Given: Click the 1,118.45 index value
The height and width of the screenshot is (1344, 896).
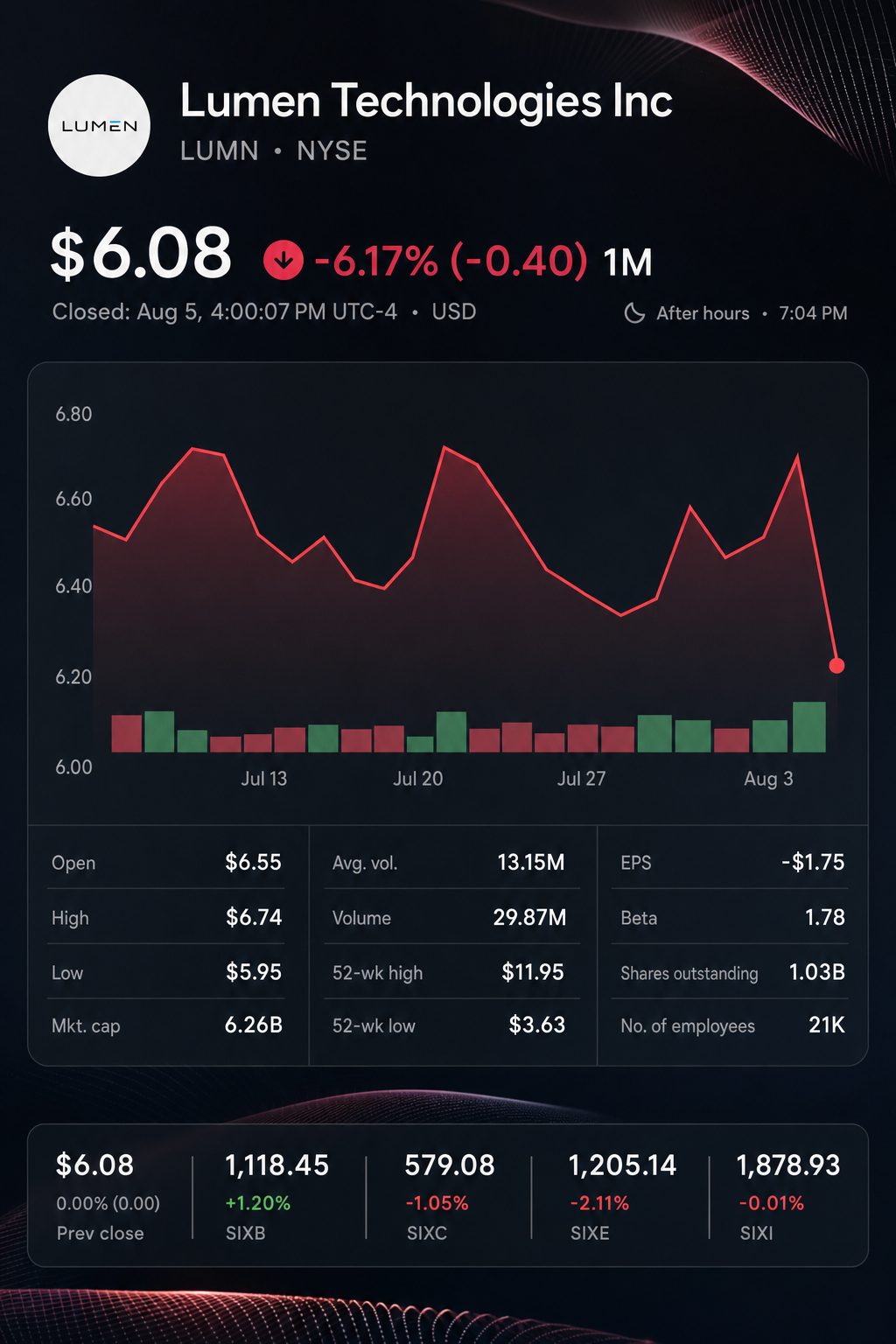Looking at the screenshot, I should (276, 1165).
